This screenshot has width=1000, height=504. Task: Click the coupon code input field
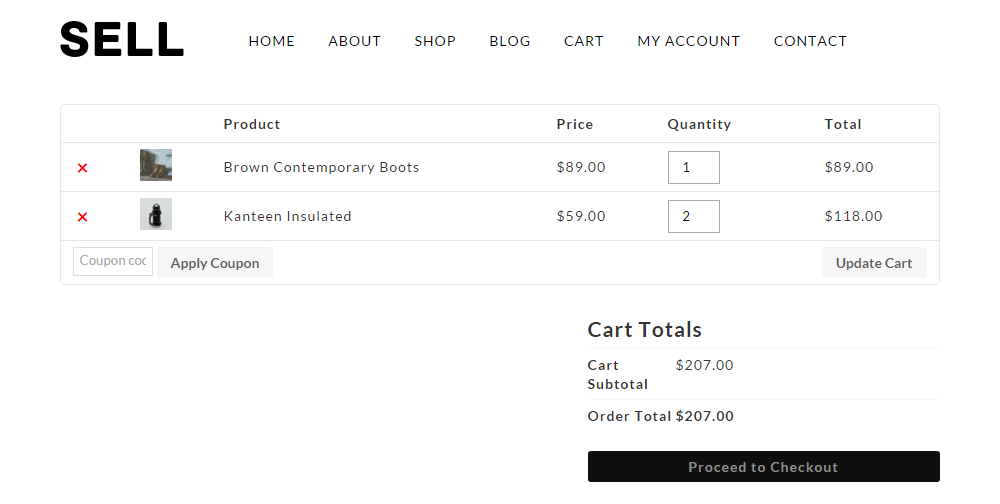pyautogui.click(x=113, y=261)
